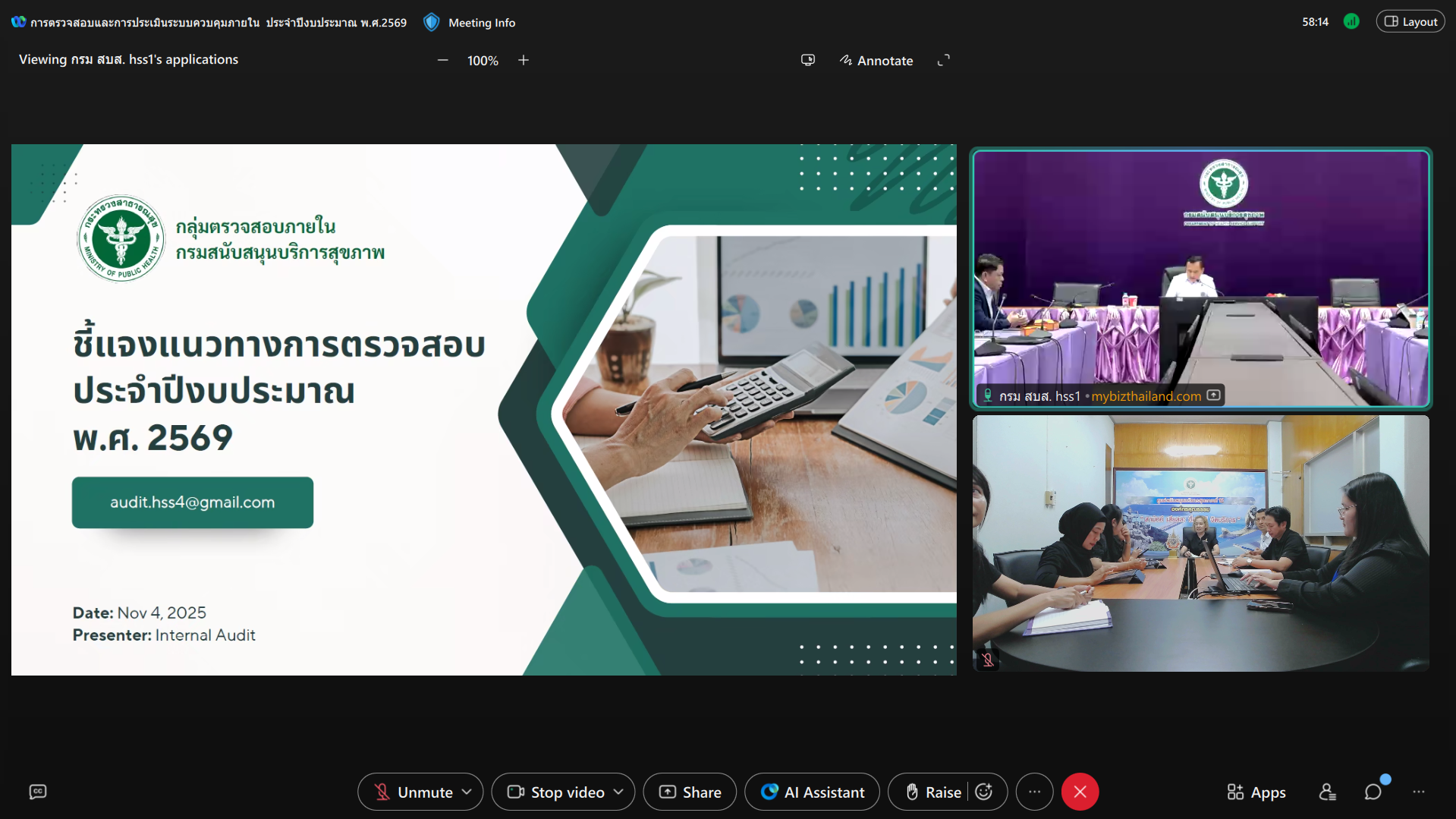Unmute the microphone
The width and height of the screenshot is (1456, 819).
(x=414, y=792)
